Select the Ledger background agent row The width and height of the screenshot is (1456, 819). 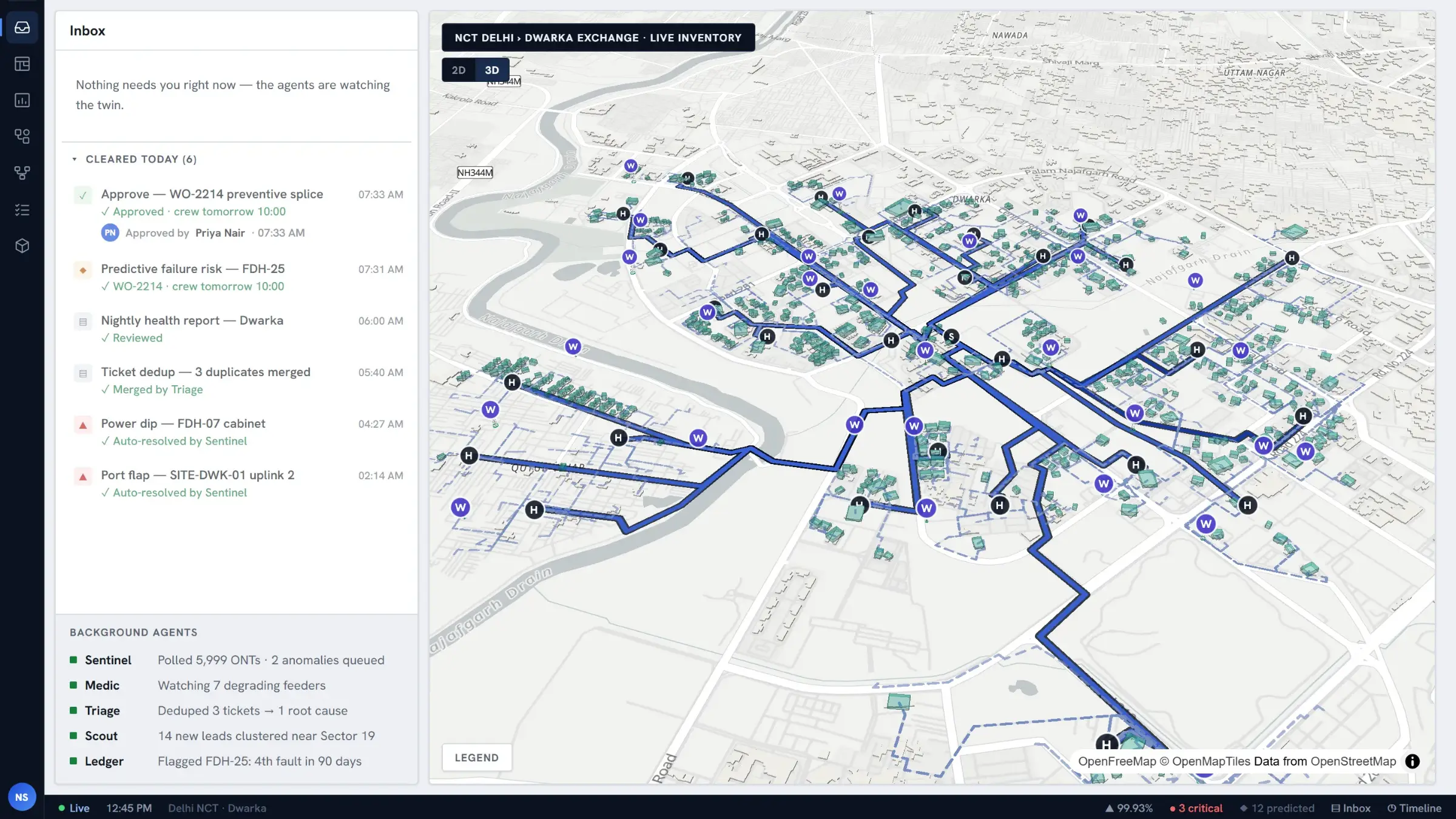[237, 761]
